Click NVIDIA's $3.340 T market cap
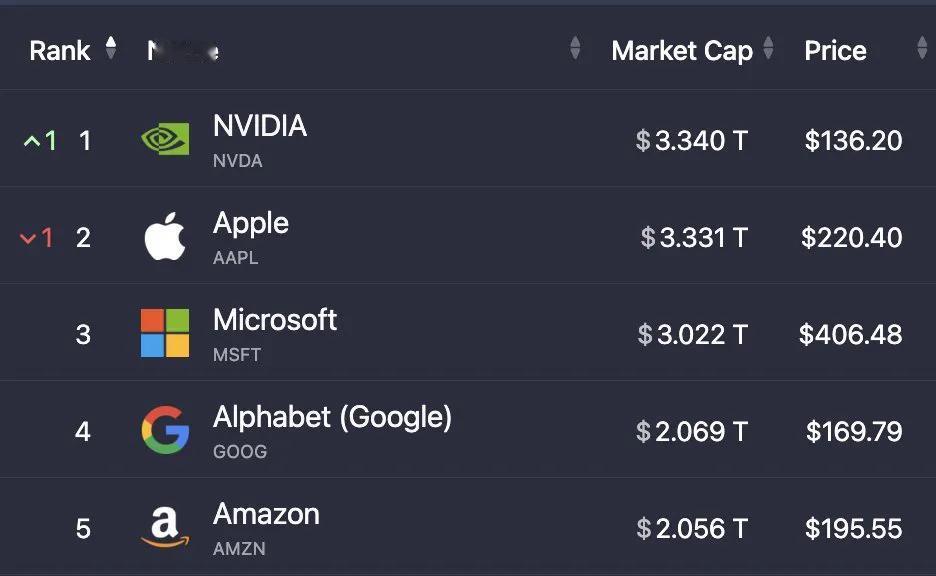 click(691, 141)
